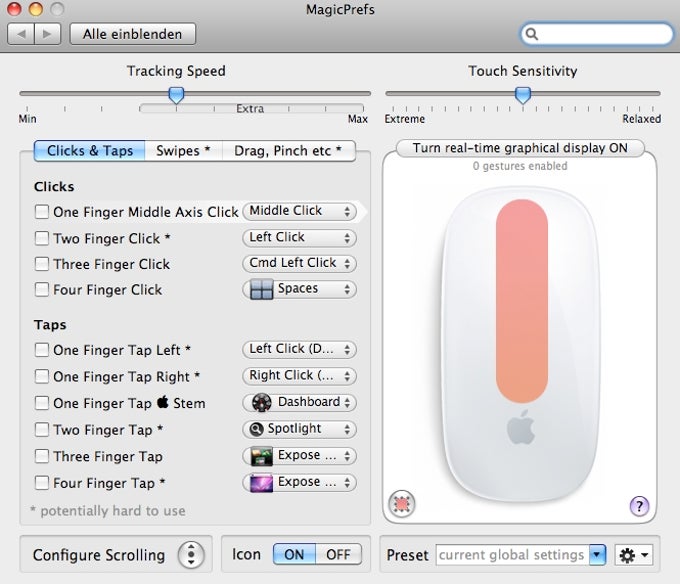Check One Finger Tap Apple Stem

click(x=42, y=403)
